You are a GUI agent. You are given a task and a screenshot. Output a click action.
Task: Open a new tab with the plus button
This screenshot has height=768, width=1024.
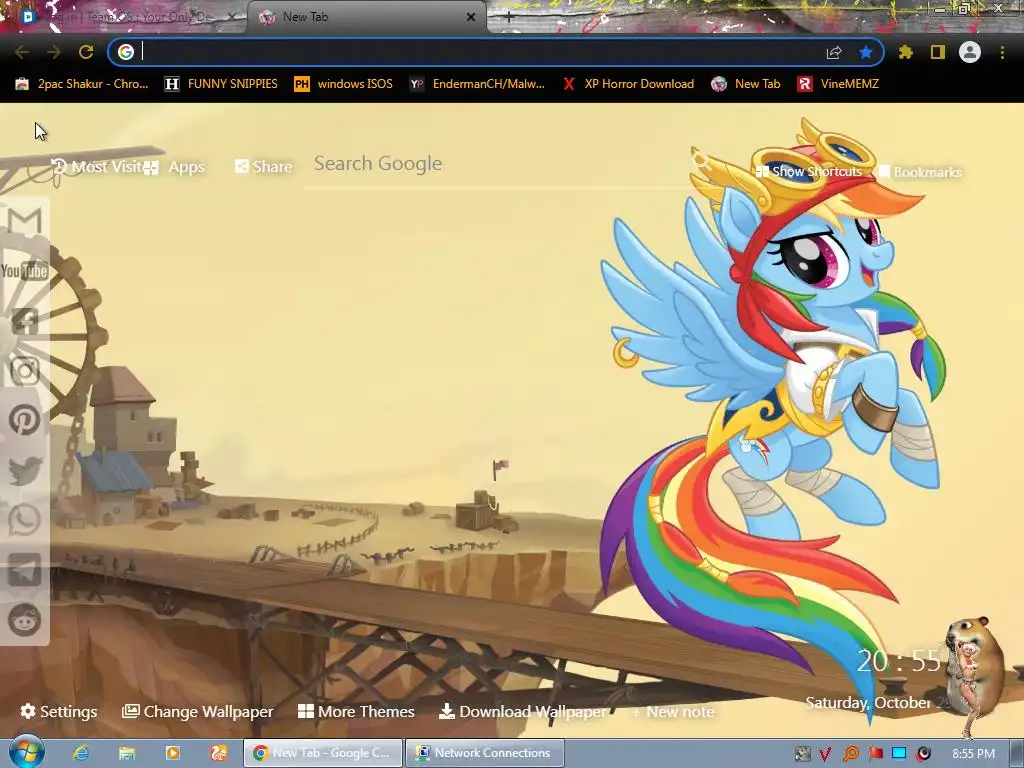[509, 17]
